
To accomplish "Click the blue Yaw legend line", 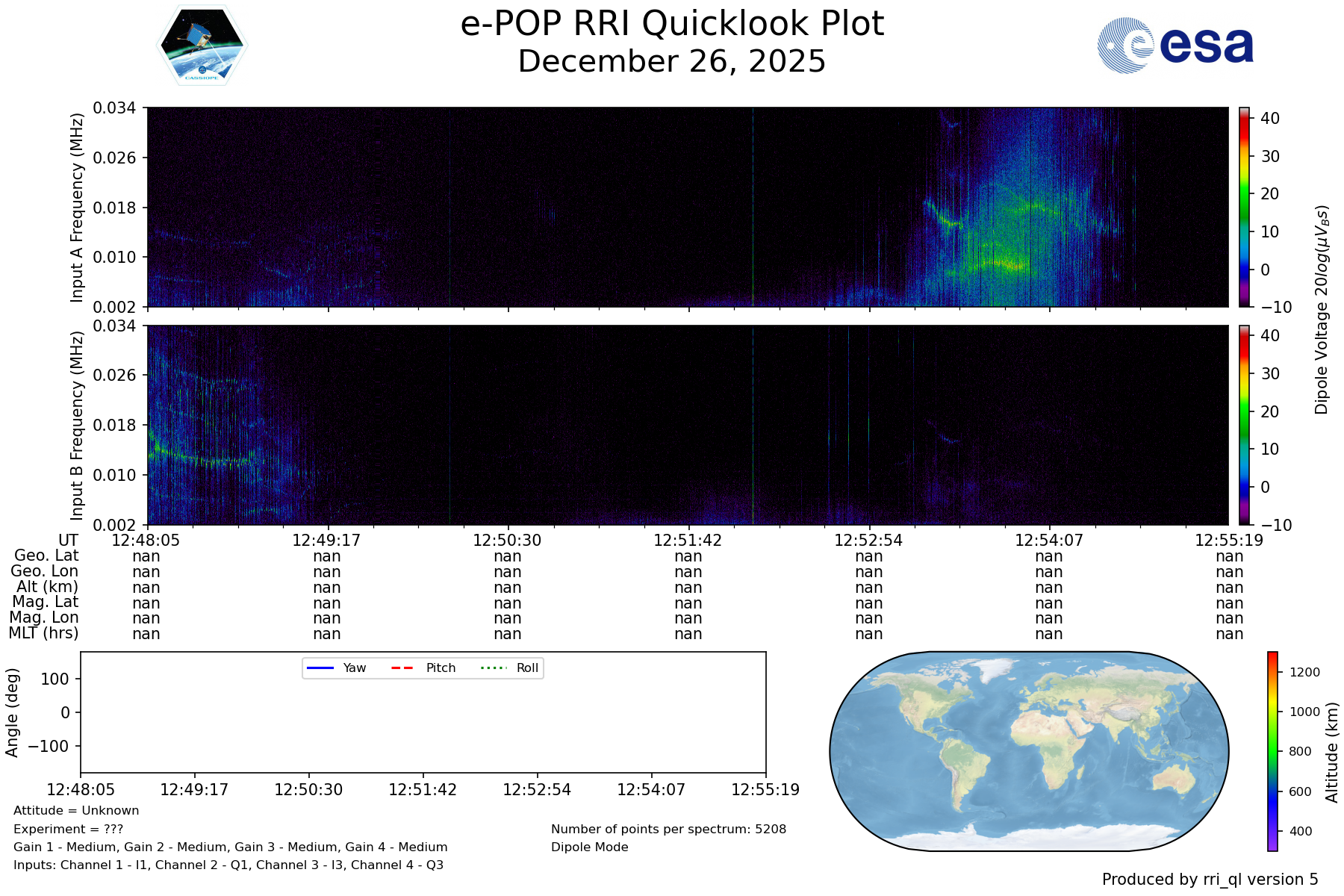I will 320,668.
